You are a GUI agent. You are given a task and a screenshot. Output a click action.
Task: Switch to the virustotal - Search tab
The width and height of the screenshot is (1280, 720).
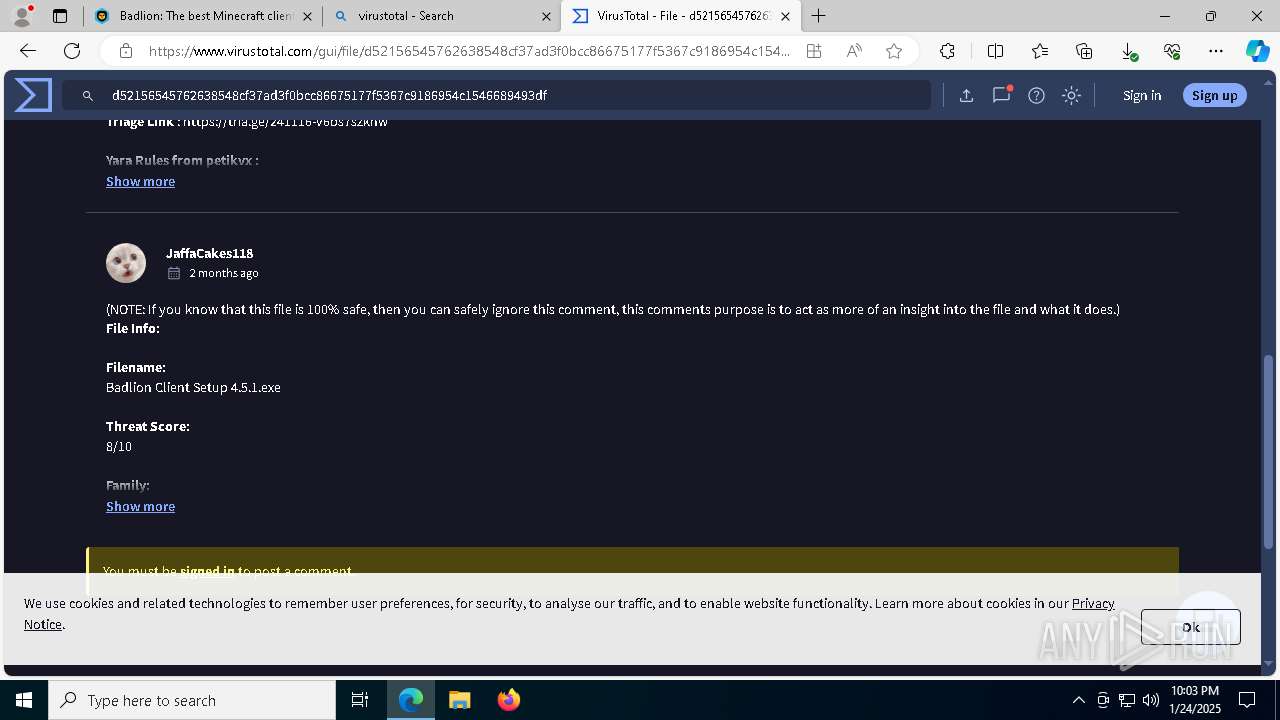click(440, 16)
